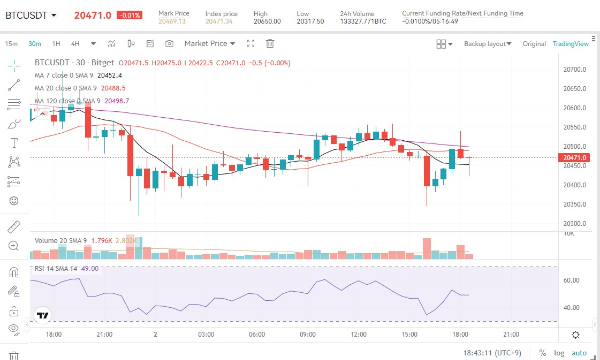This screenshot has width=600, height=360.
Task: Click the toolbar trash delete icon
Action: (270, 44)
